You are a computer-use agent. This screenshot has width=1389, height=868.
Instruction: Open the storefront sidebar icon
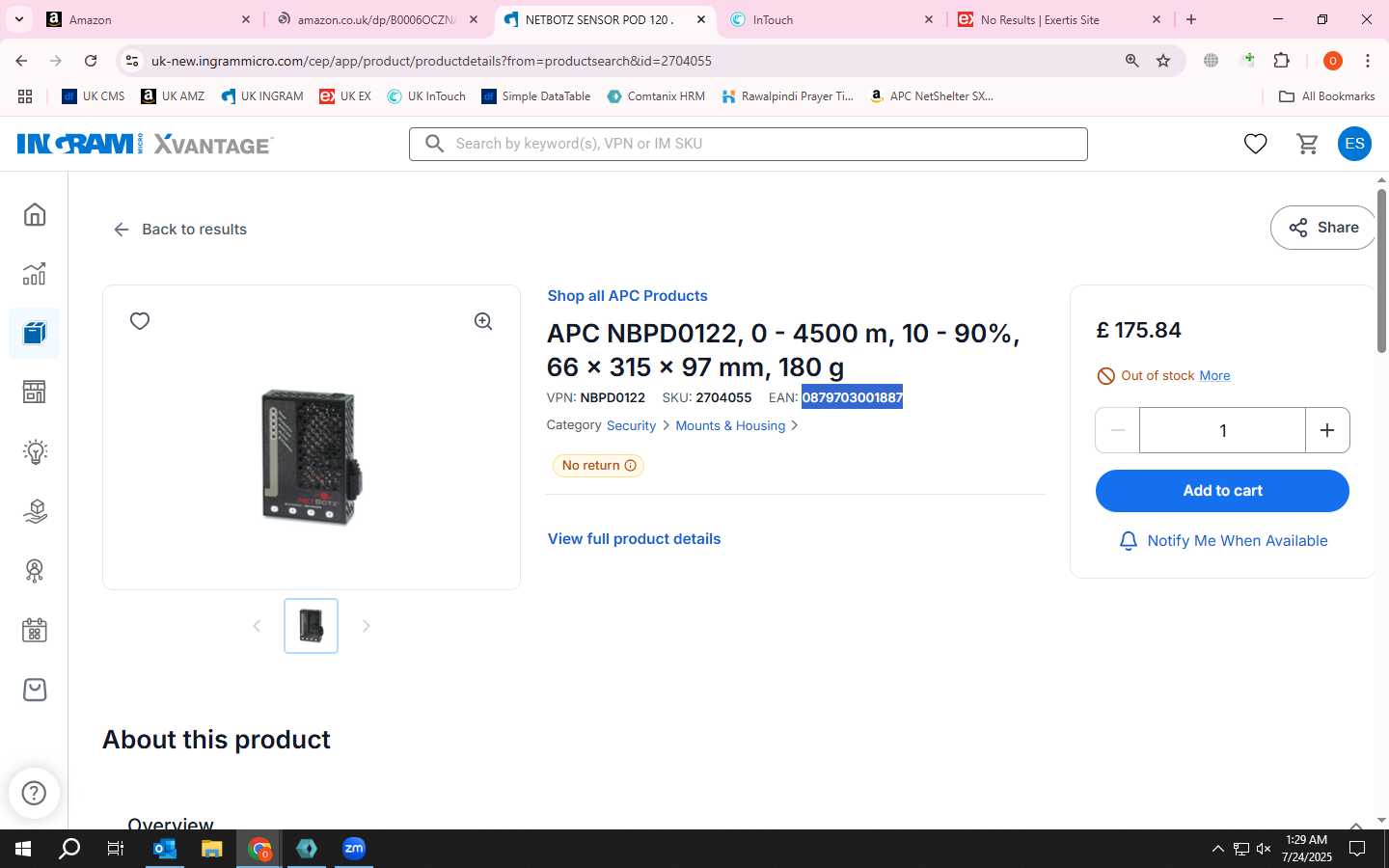tap(35, 392)
